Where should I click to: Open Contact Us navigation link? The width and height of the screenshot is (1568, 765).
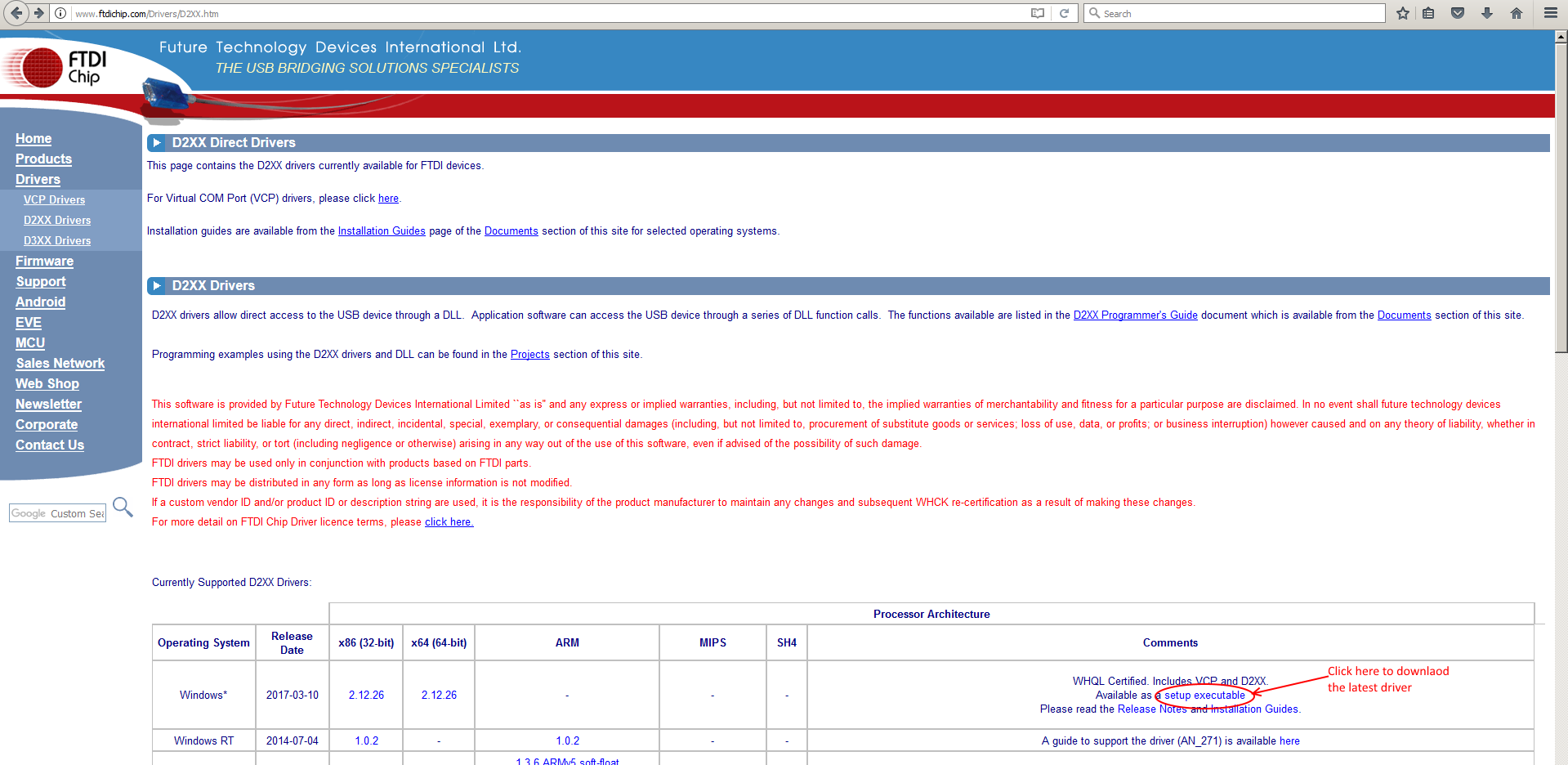point(50,445)
